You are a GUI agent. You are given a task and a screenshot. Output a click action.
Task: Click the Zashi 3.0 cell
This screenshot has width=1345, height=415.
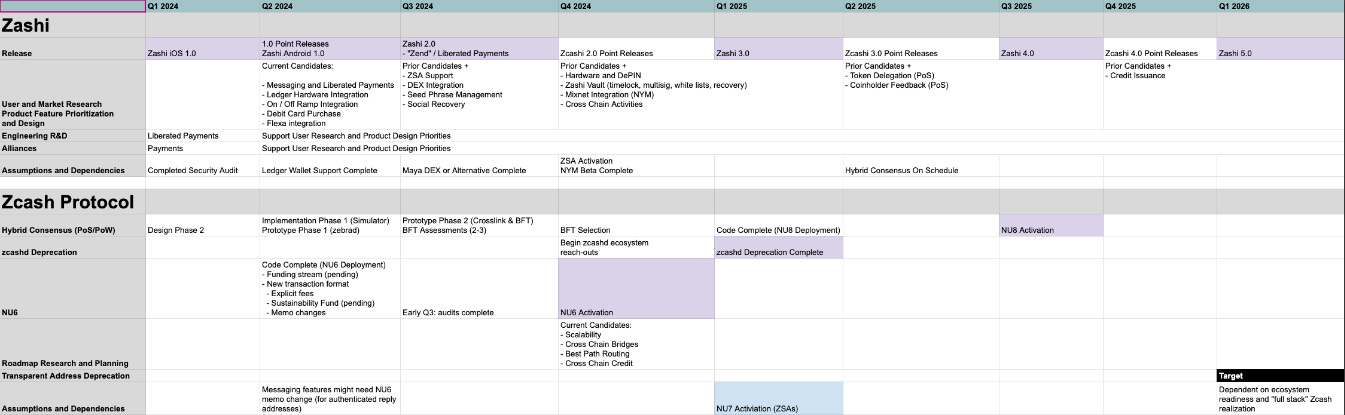click(778, 48)
